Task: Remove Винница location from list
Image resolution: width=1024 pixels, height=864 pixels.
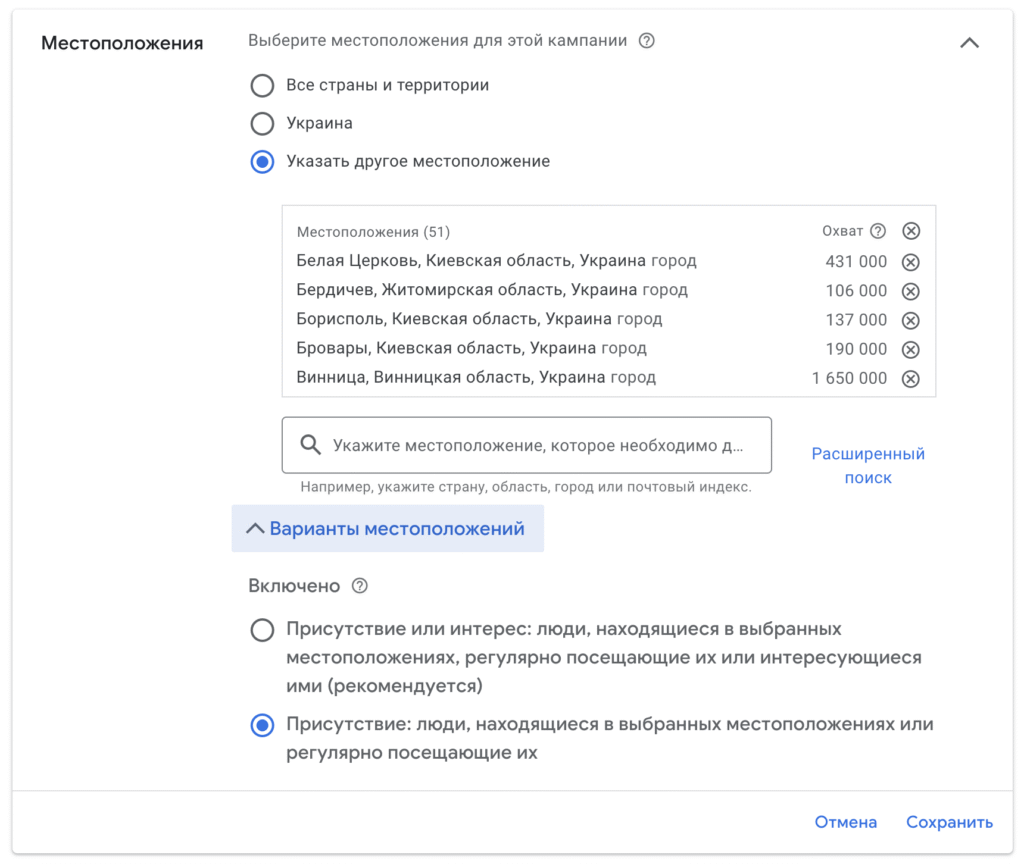Action: (911, 378)
